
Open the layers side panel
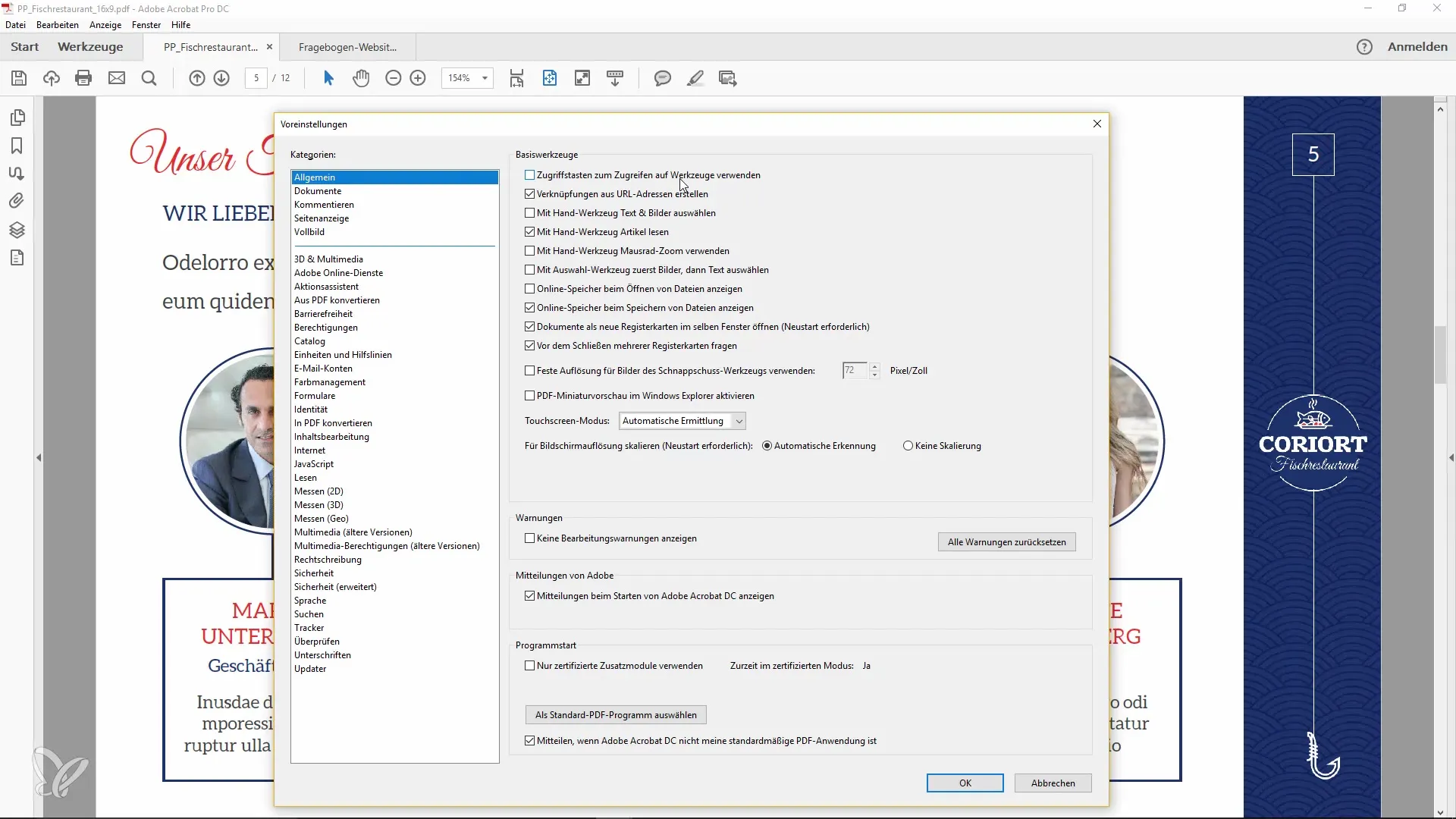point(17,230)
